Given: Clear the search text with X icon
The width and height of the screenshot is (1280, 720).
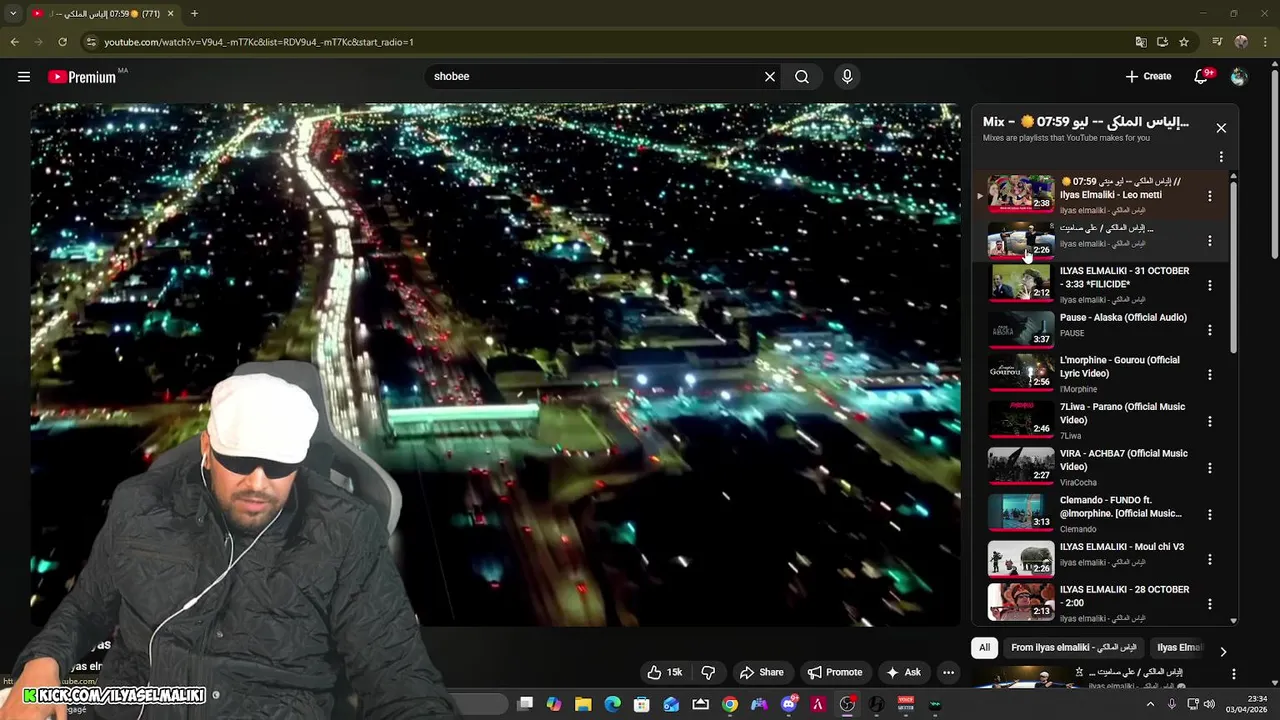Looking at the screenshot, I should pos(770,77).
